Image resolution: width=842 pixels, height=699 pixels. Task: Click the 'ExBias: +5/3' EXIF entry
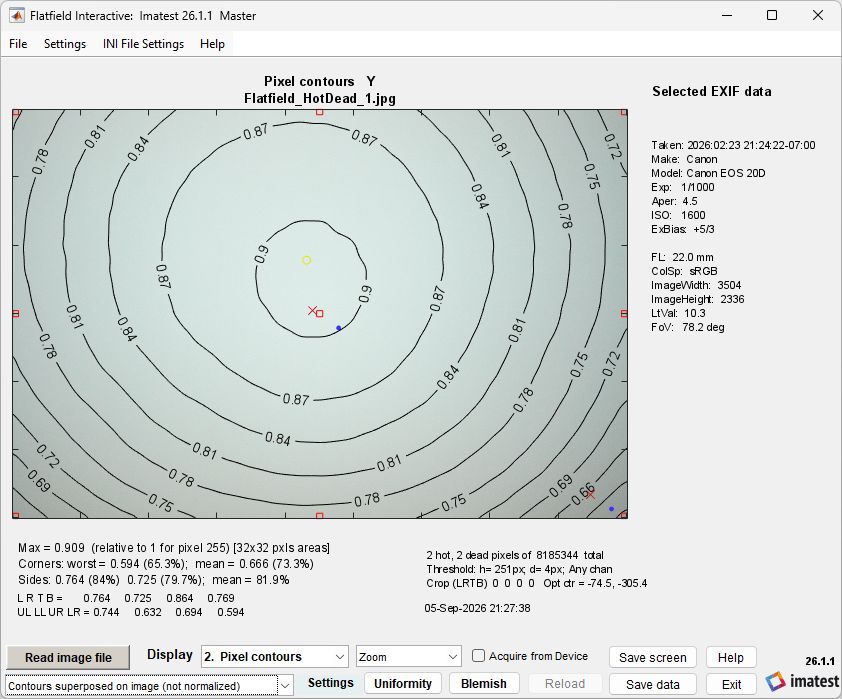point(683,229)
